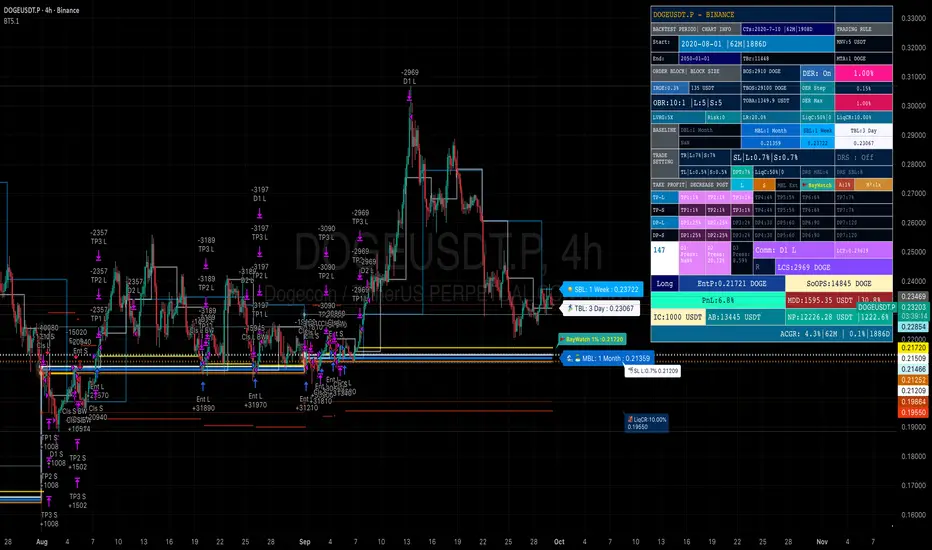Image resolution: width=932 pixels, height=550 pixels.
Task: Select the 0.23469 price axis tag
Action: tap(913, 296)
